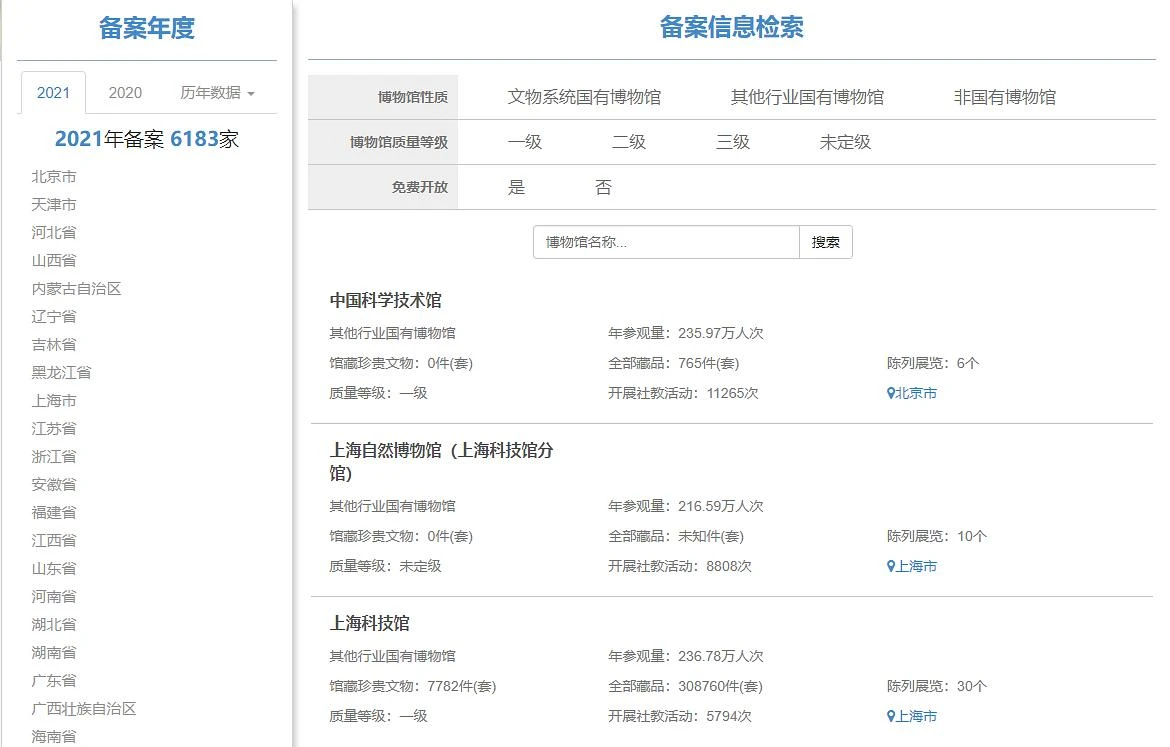
Task: Open the 上海科技馆 museum title
Action: [x=369, y=623]
